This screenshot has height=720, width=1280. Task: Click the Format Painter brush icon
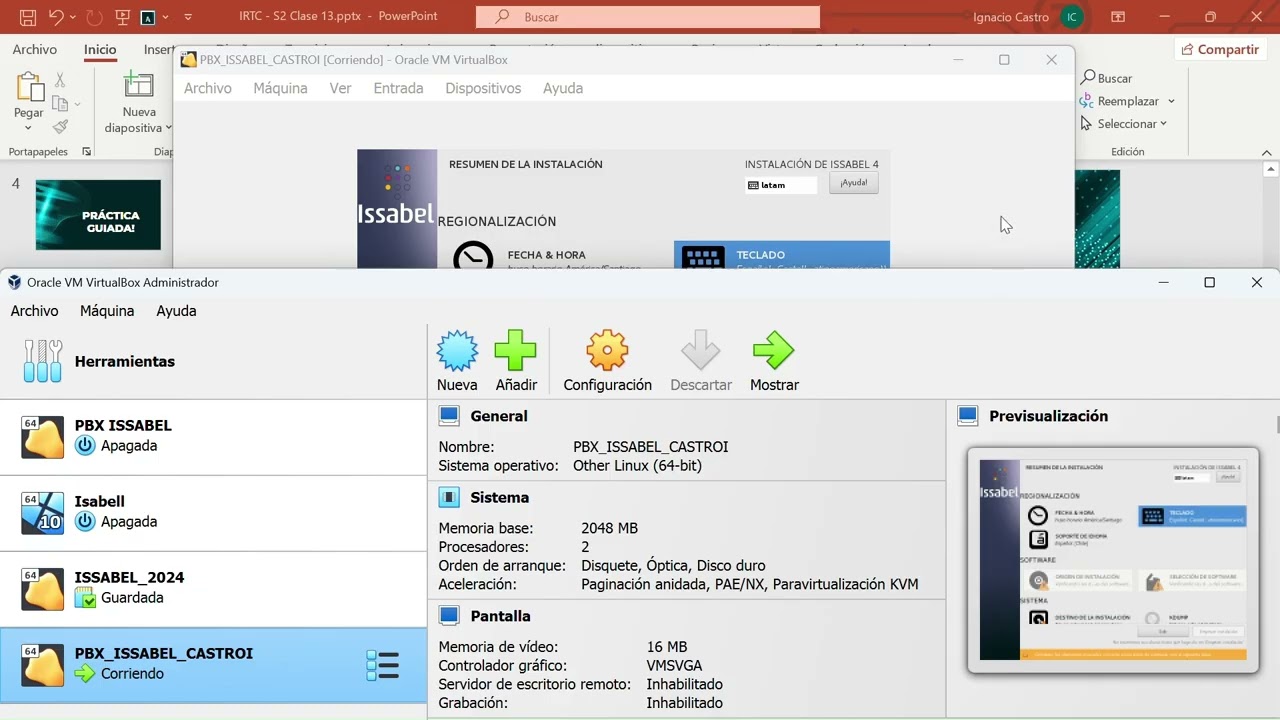60,127
